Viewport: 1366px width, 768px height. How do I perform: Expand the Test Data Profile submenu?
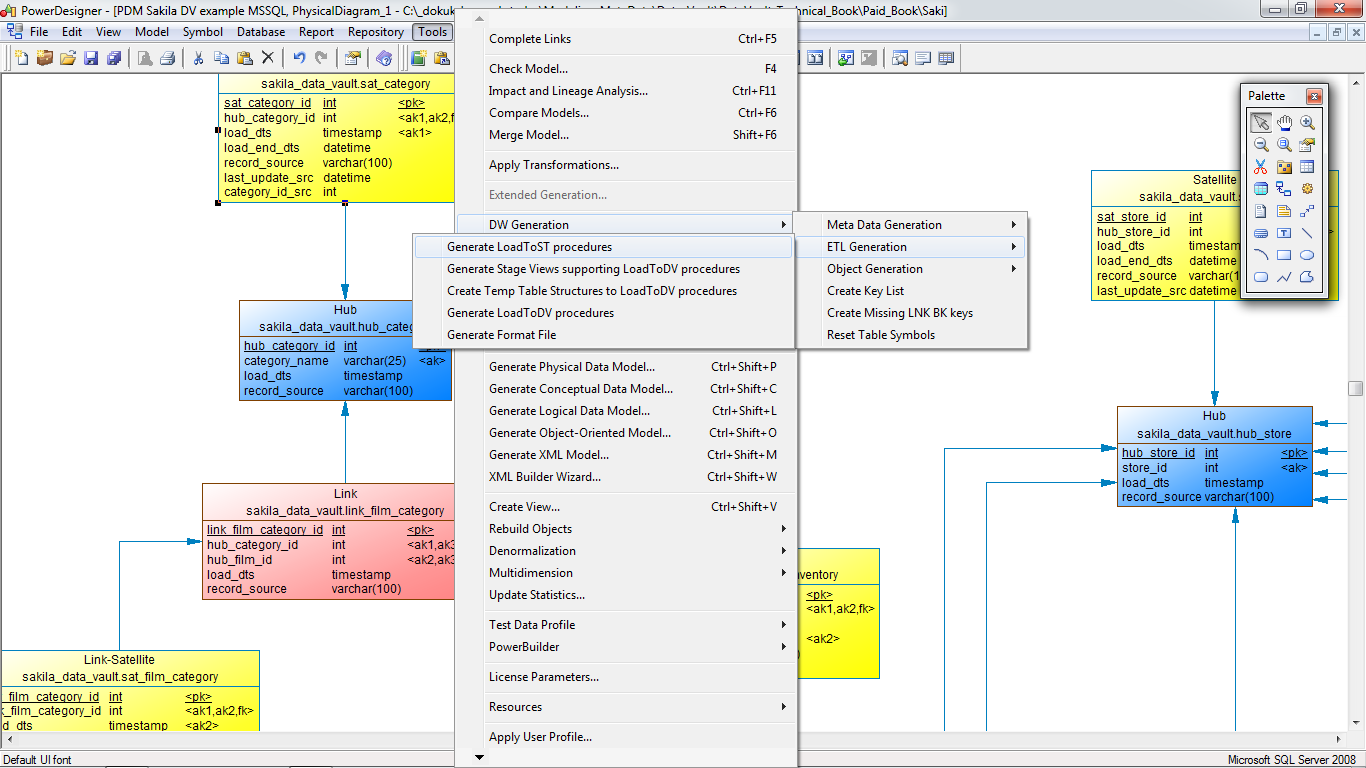click(627, 625)
